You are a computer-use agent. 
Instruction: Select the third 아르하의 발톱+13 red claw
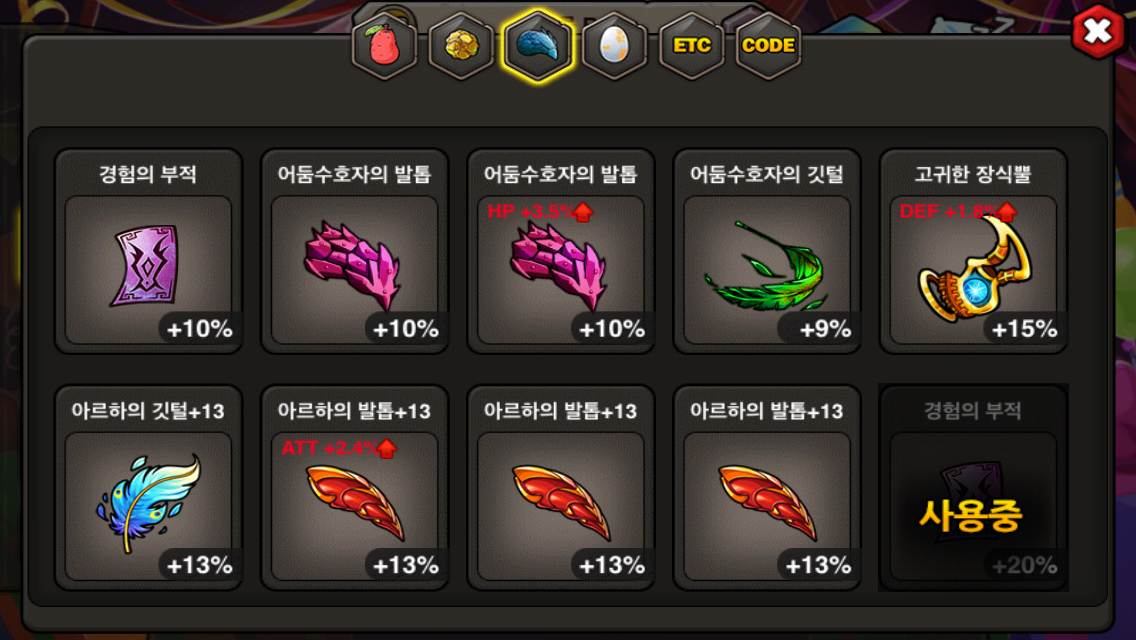[x=767, y=487]
